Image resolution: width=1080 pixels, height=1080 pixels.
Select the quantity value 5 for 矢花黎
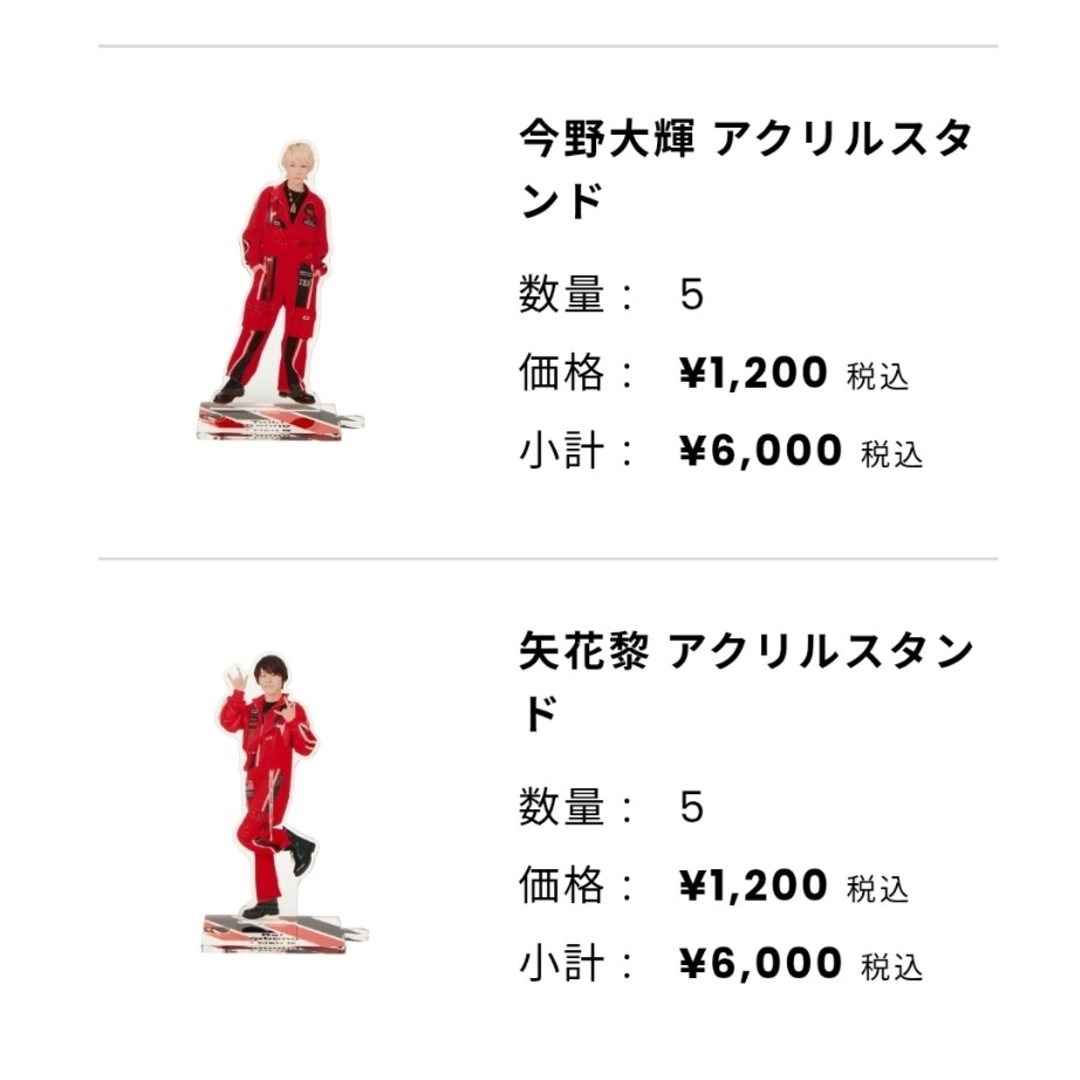click(x=692, y=807)
